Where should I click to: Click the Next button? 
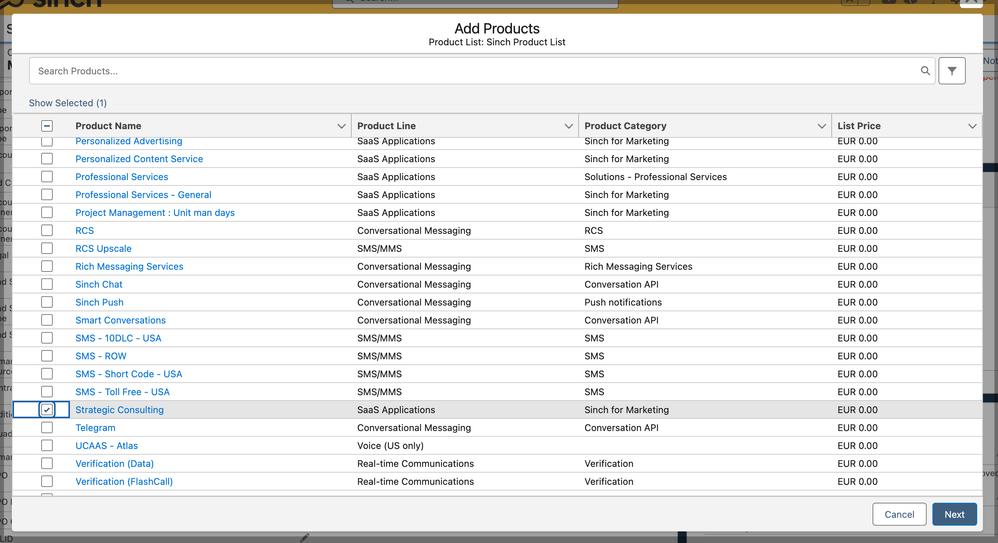point(954,514)
